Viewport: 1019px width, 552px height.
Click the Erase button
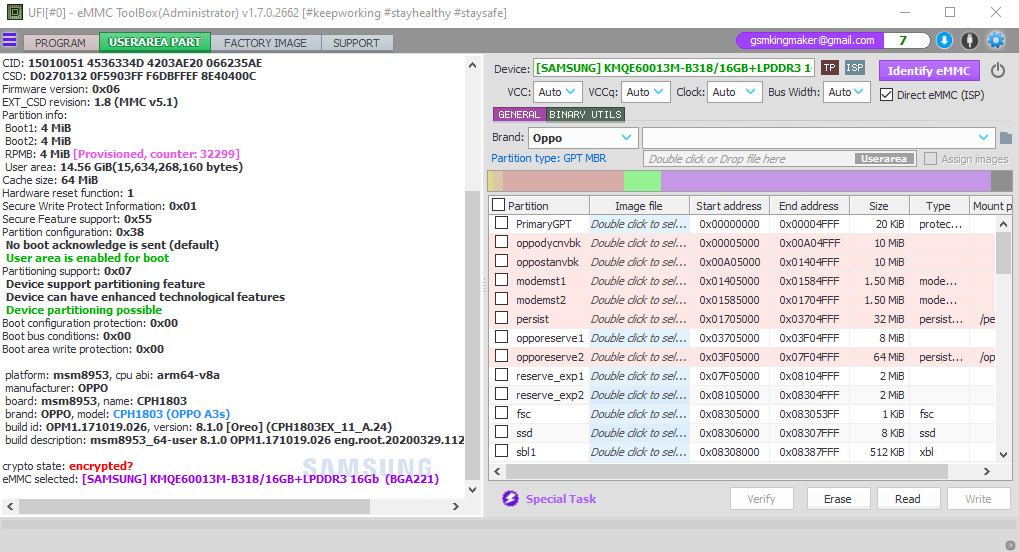point(838,499)
